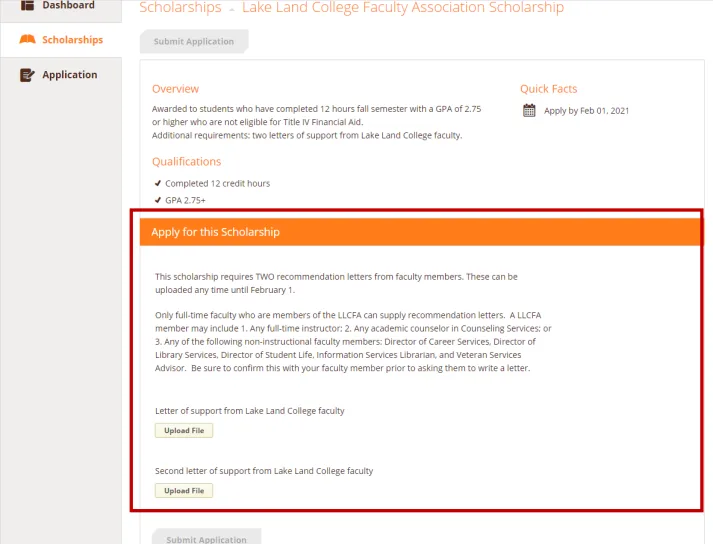Click the Application pencil-and-paper icon

pos(27,75)
